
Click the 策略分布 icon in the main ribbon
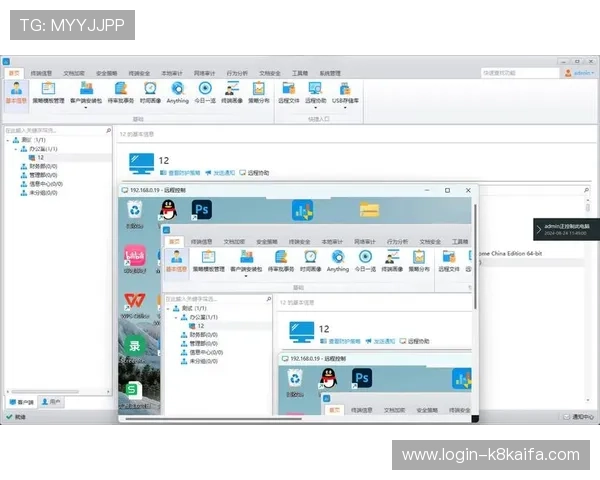258,92
